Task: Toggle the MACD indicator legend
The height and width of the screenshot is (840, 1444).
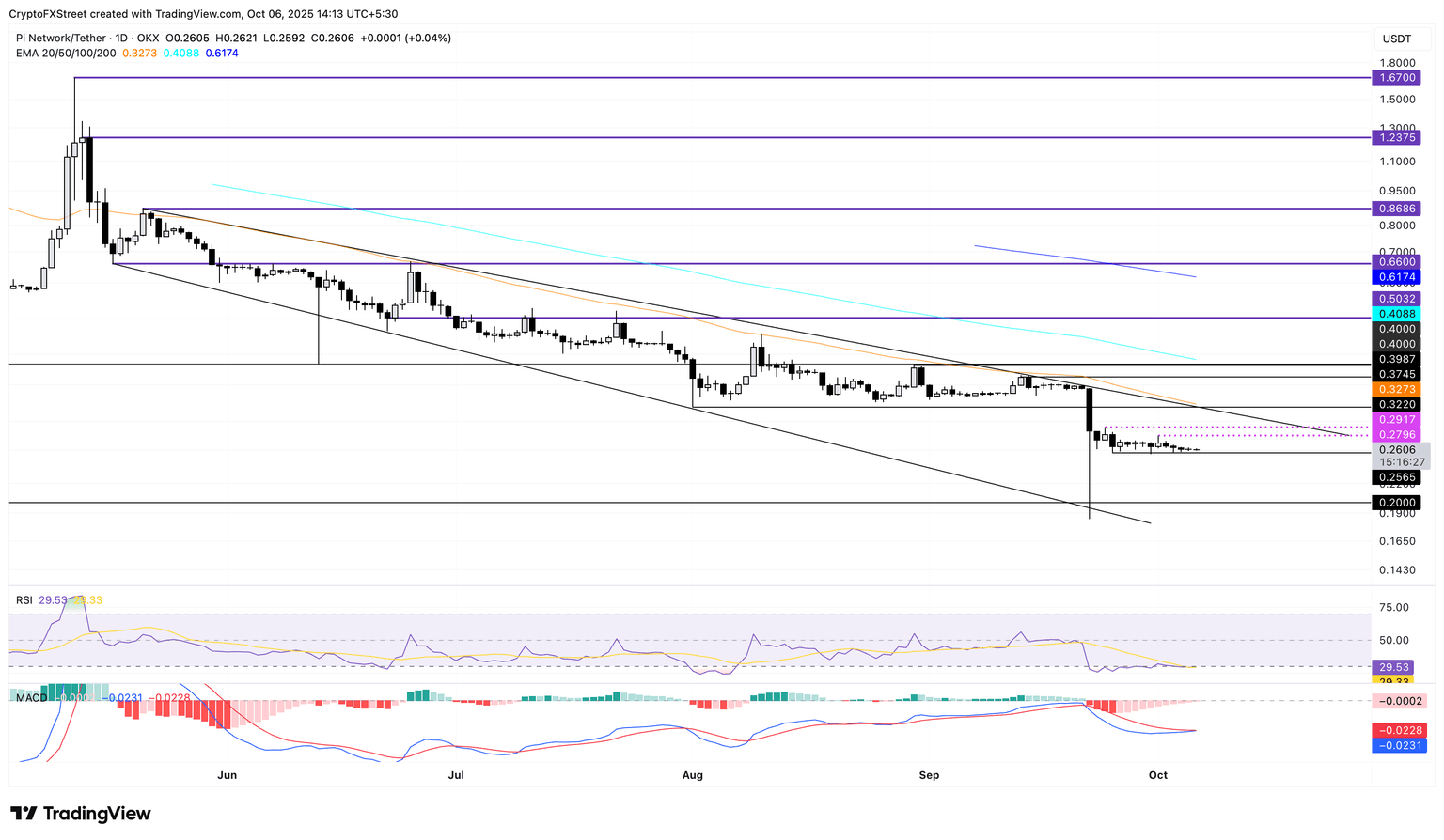Action: (x=32, y=699)
